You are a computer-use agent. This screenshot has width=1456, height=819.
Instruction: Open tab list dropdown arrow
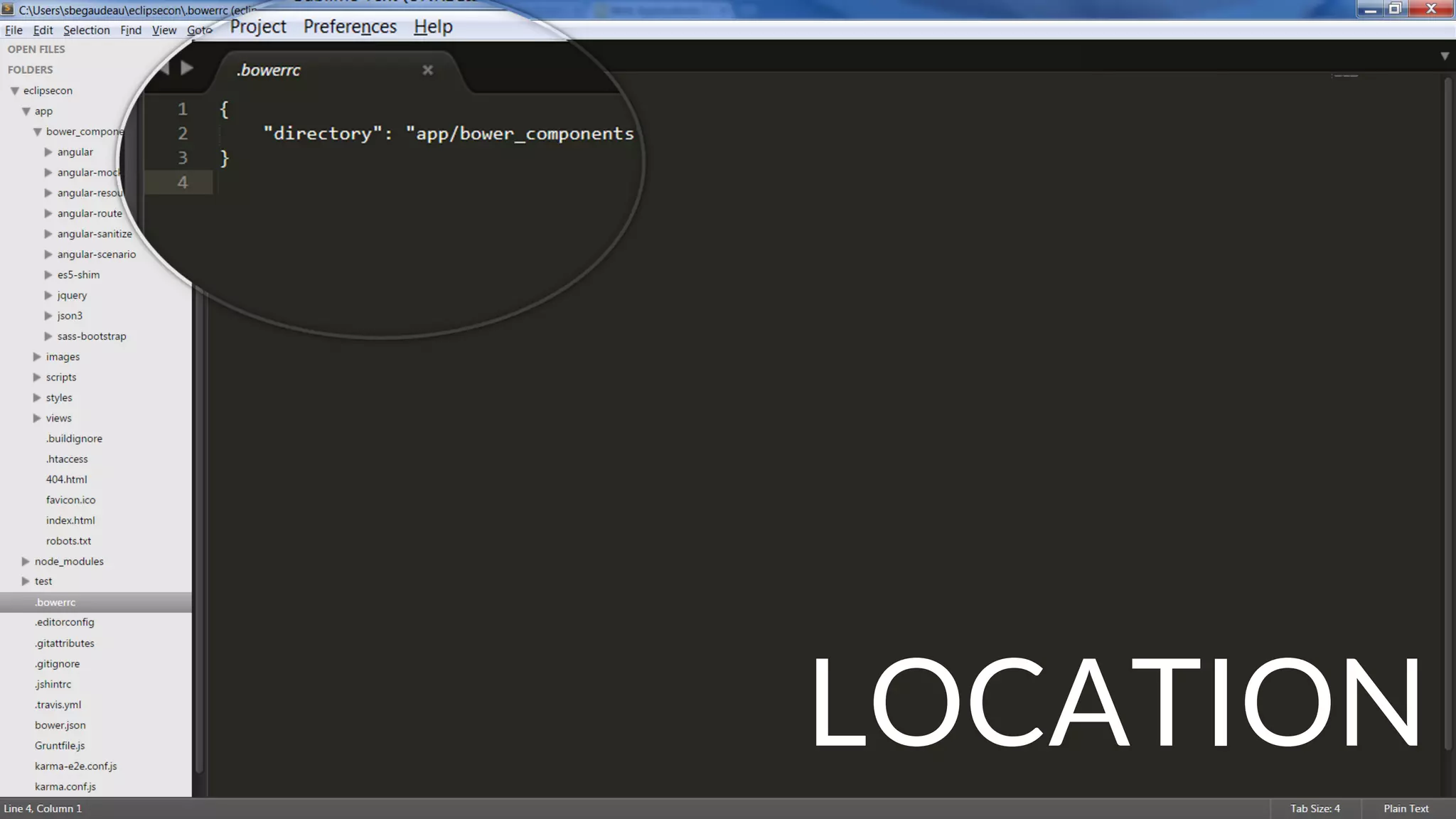click(x=1444, y=56)
